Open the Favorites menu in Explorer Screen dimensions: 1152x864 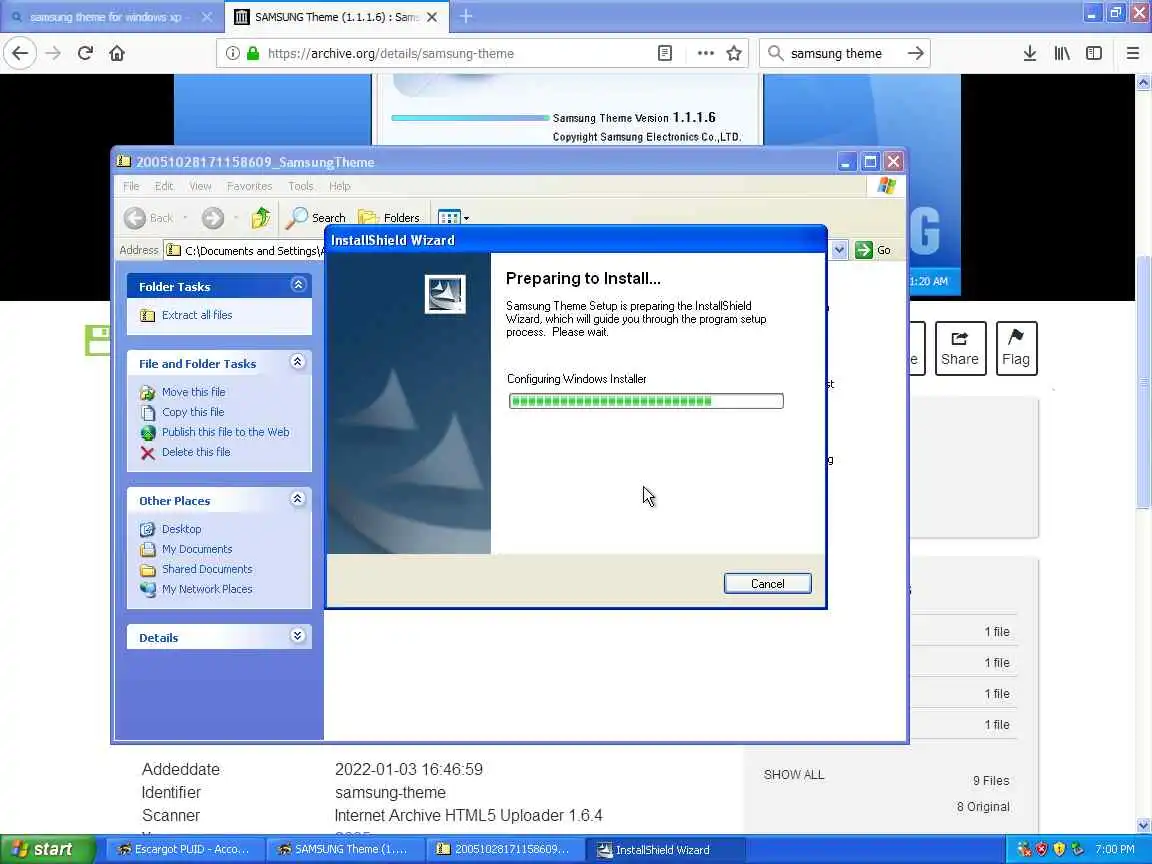pos(249,186)
